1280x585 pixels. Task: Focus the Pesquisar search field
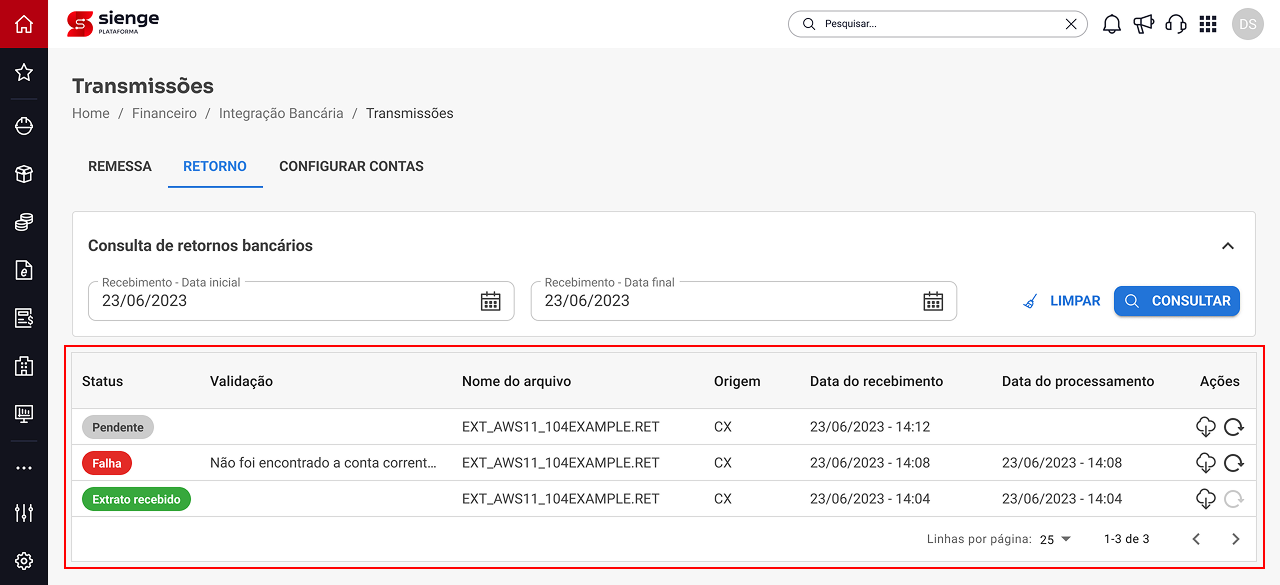[x=938, y=24]
